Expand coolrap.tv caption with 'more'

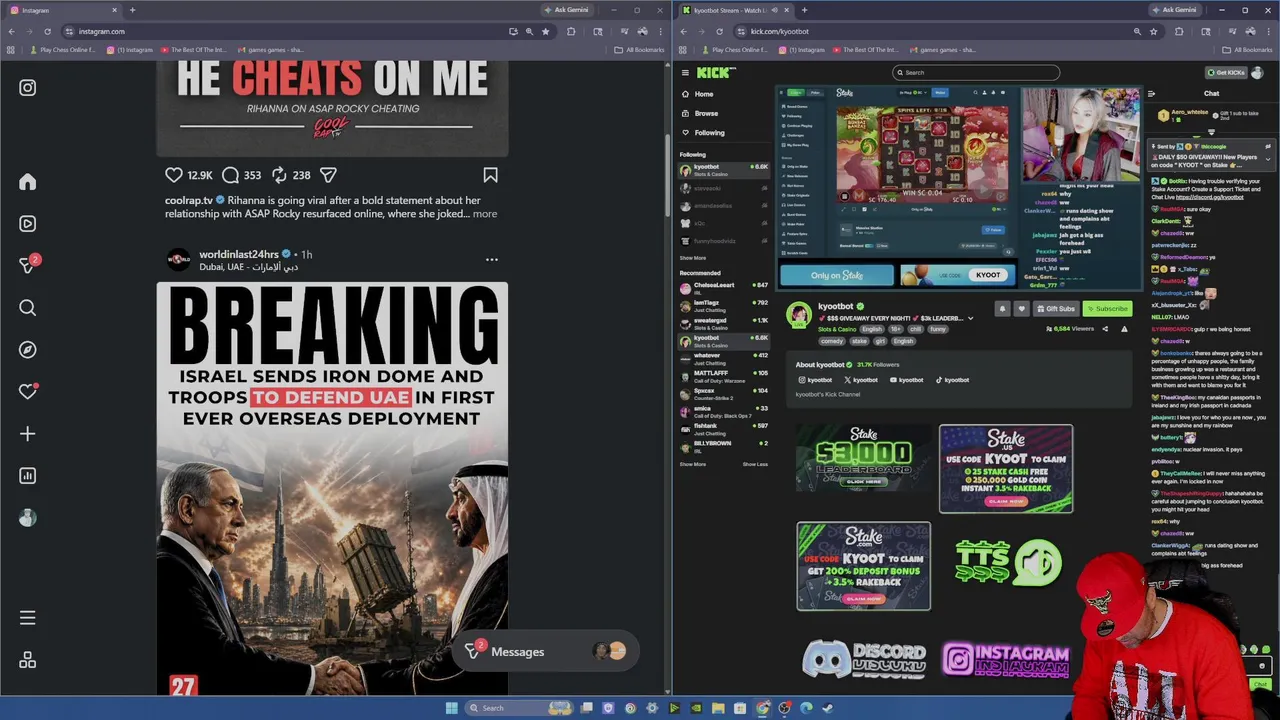[485, 214]
